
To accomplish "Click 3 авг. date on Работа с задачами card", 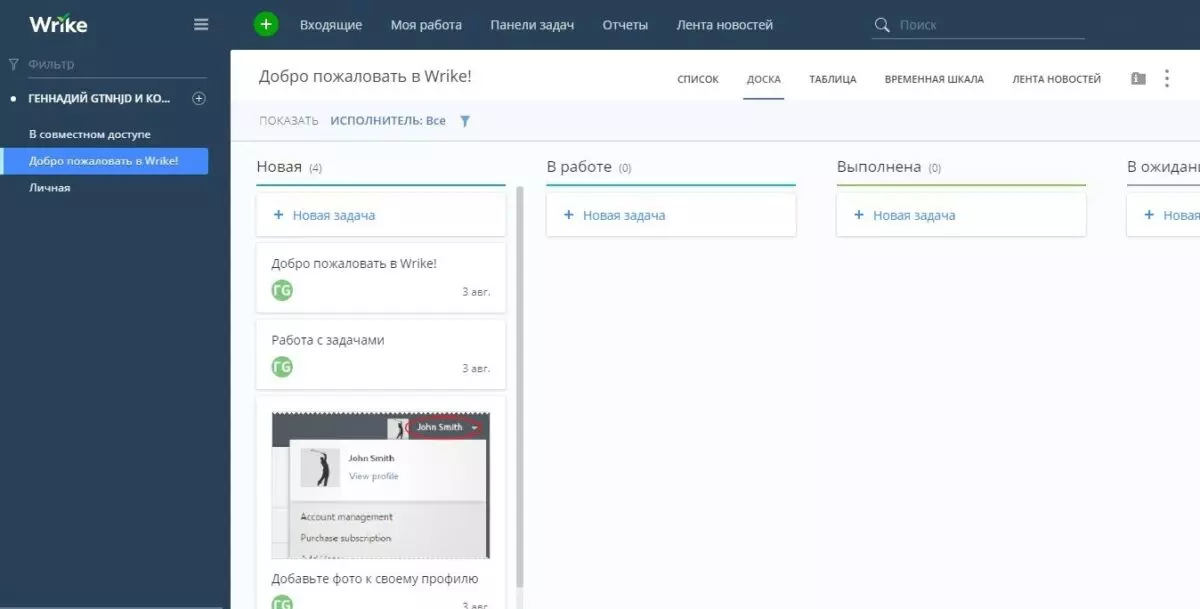I will pos(476,369).
